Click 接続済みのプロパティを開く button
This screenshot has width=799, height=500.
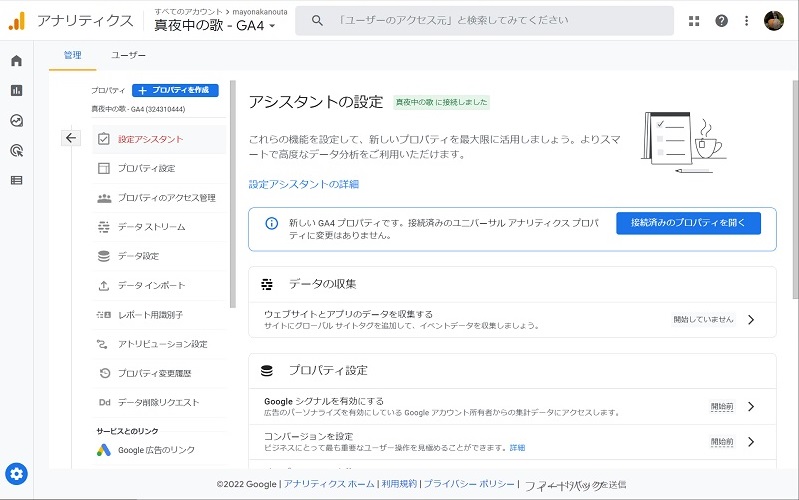point(688,223)
